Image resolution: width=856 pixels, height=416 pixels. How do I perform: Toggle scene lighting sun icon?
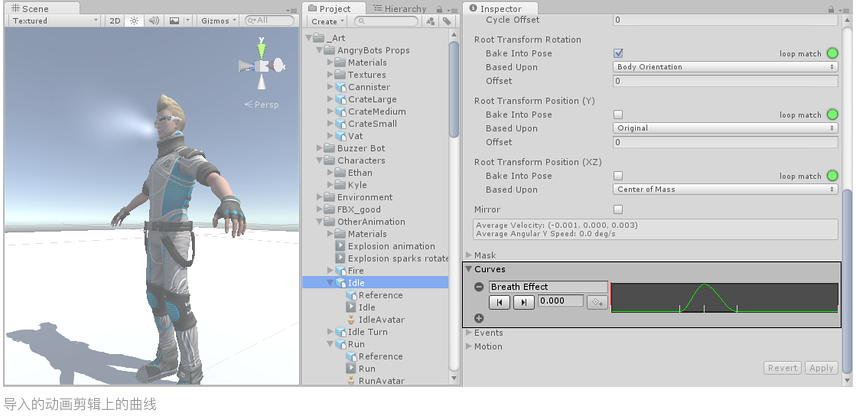coord(134,21)
